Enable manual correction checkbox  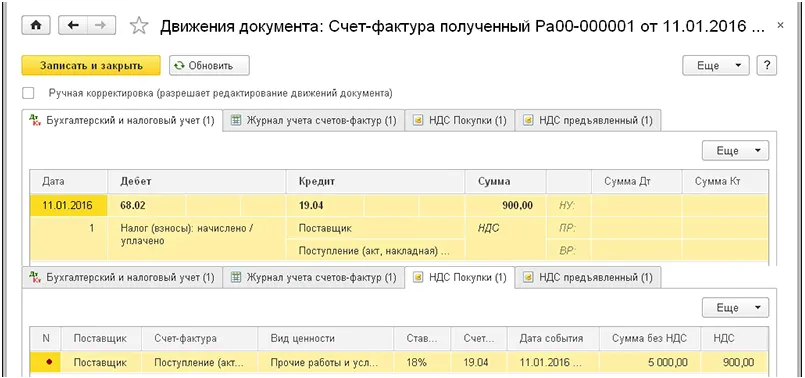coord(28,93)
